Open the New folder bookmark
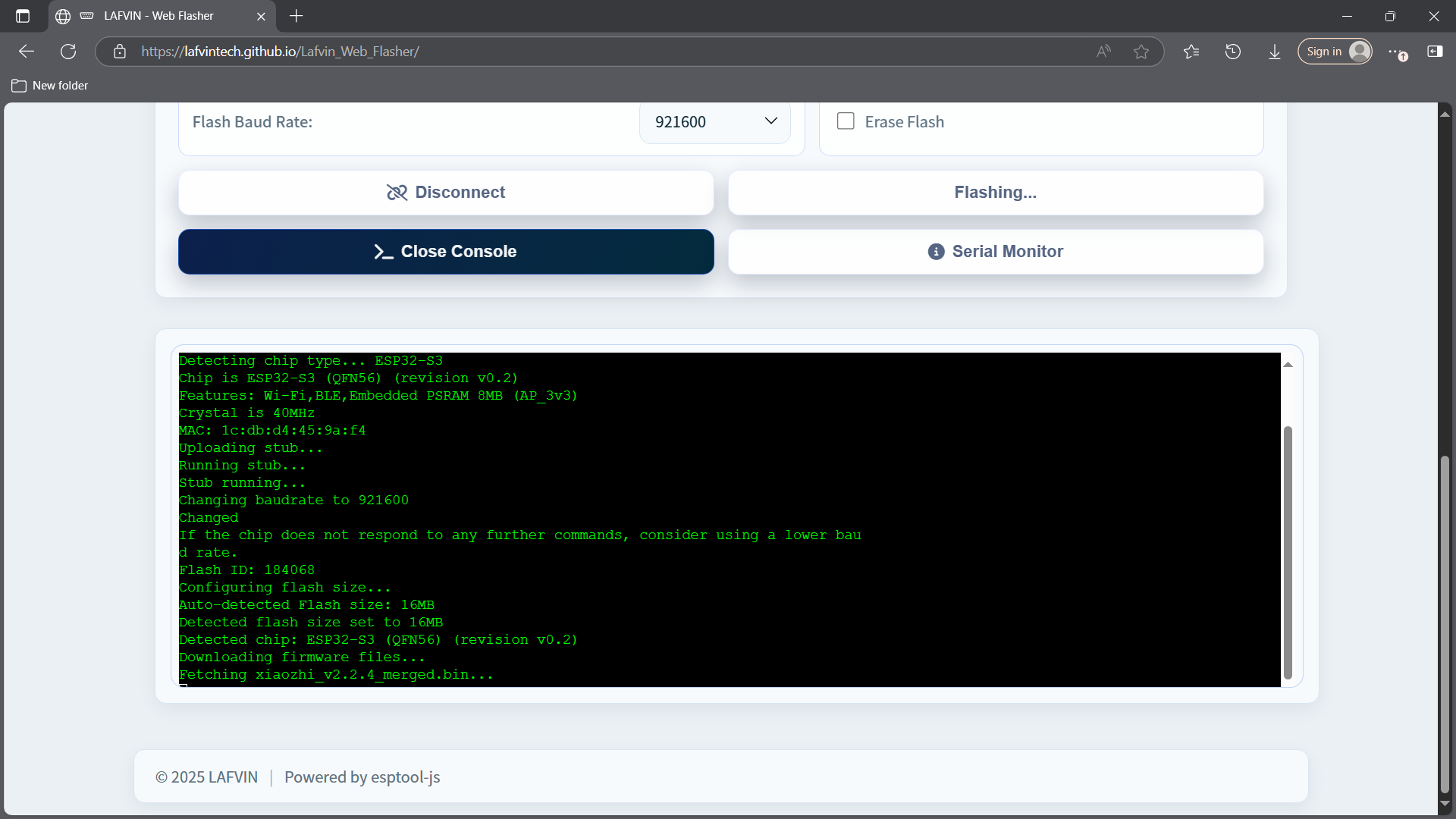1456x819 pixels. (50, 86)
